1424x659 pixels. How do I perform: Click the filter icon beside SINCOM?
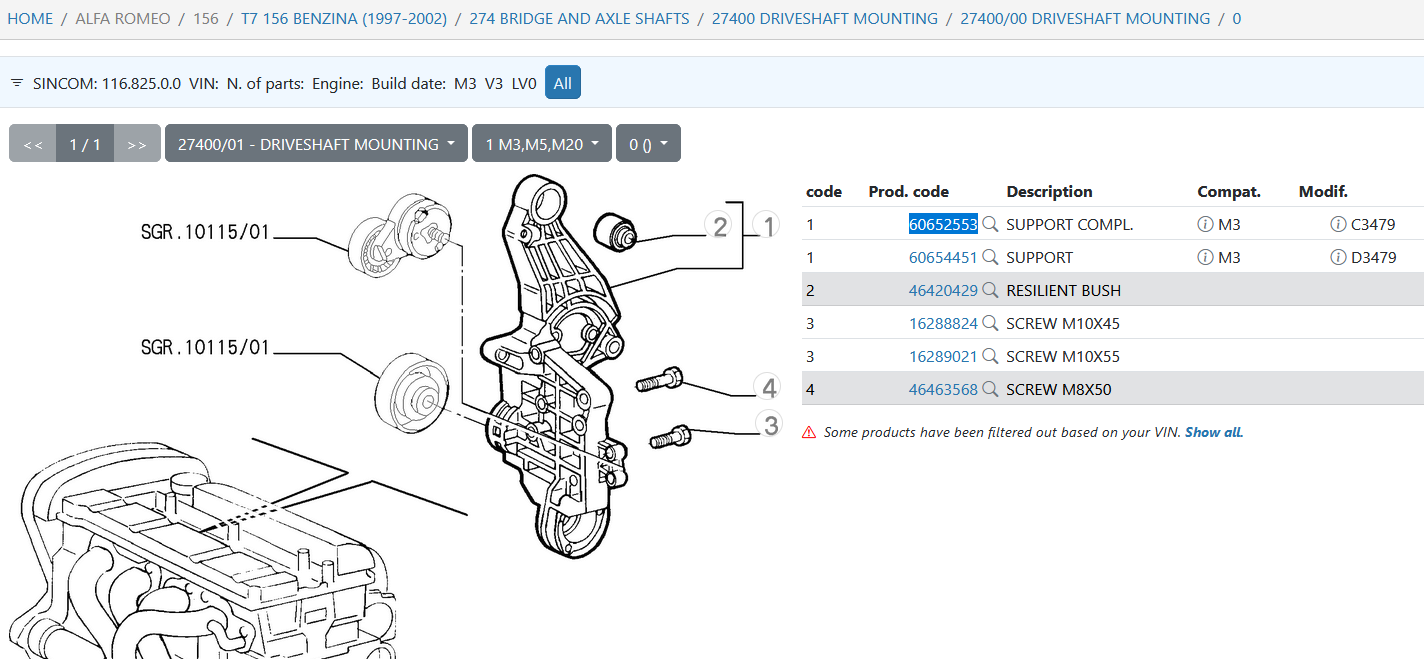(x=17, y=83)
